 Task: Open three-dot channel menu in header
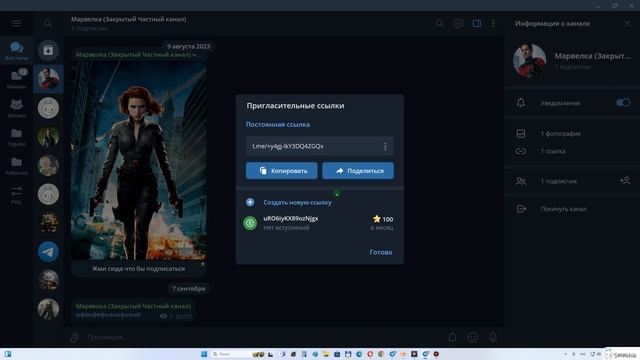pos(493,23)
